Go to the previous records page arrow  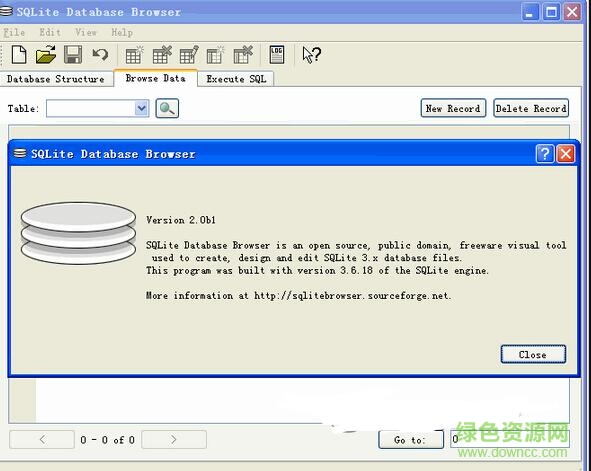(x=42, y=439)
